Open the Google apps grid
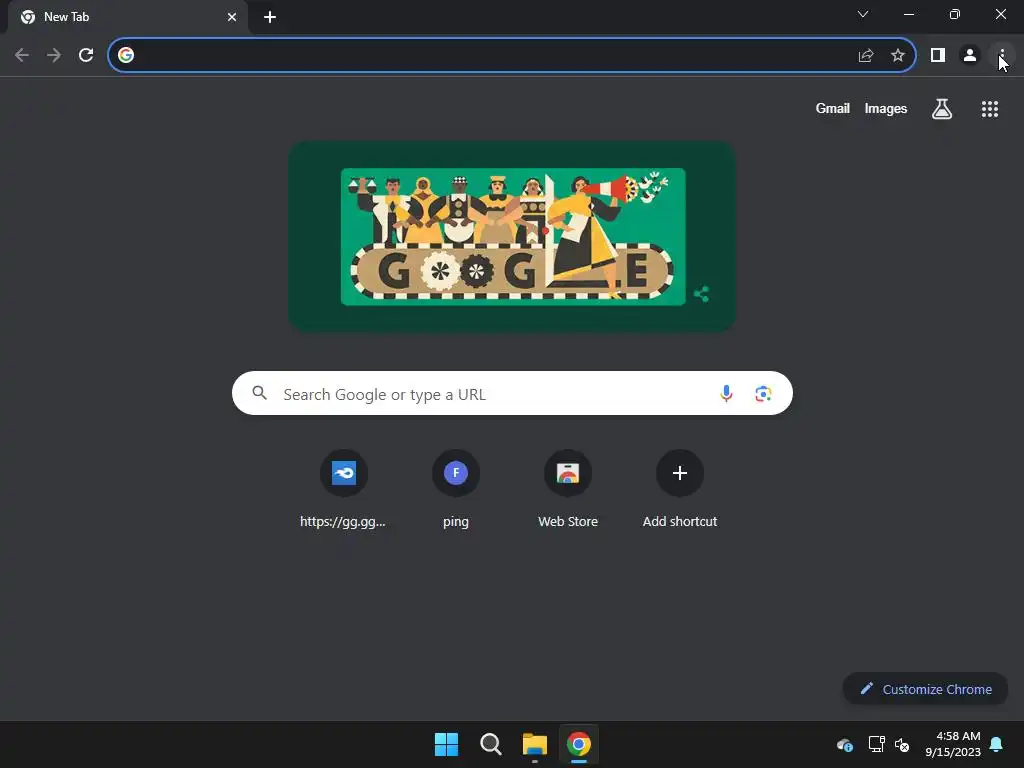 click(x=989, y=108)
